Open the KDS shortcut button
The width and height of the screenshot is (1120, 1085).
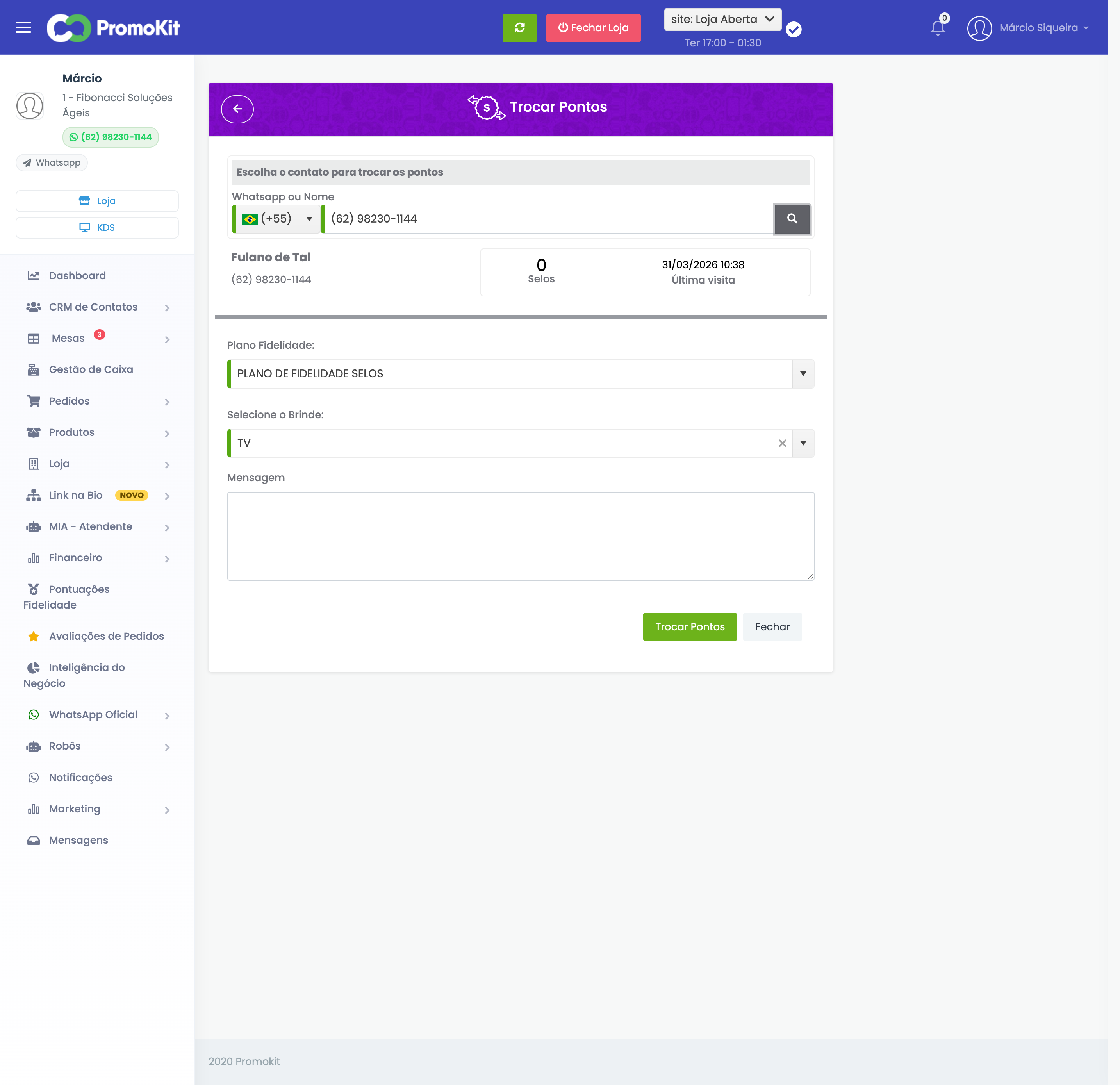(97, 228)
